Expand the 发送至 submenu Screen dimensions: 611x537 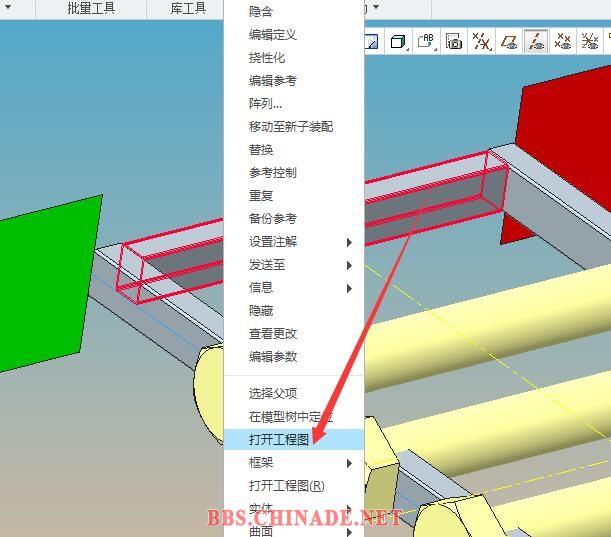[x=294, y=265]
